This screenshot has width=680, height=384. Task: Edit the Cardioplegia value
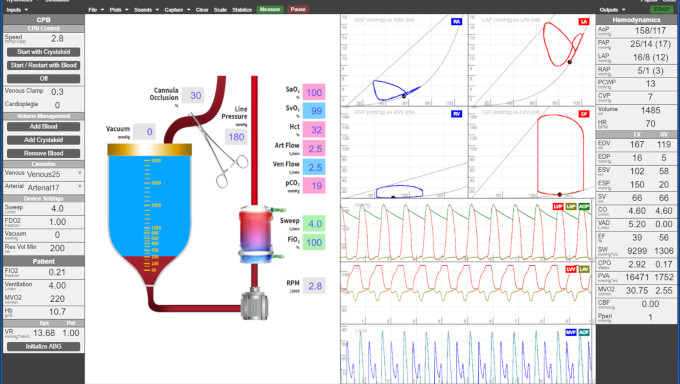(57, 105)
